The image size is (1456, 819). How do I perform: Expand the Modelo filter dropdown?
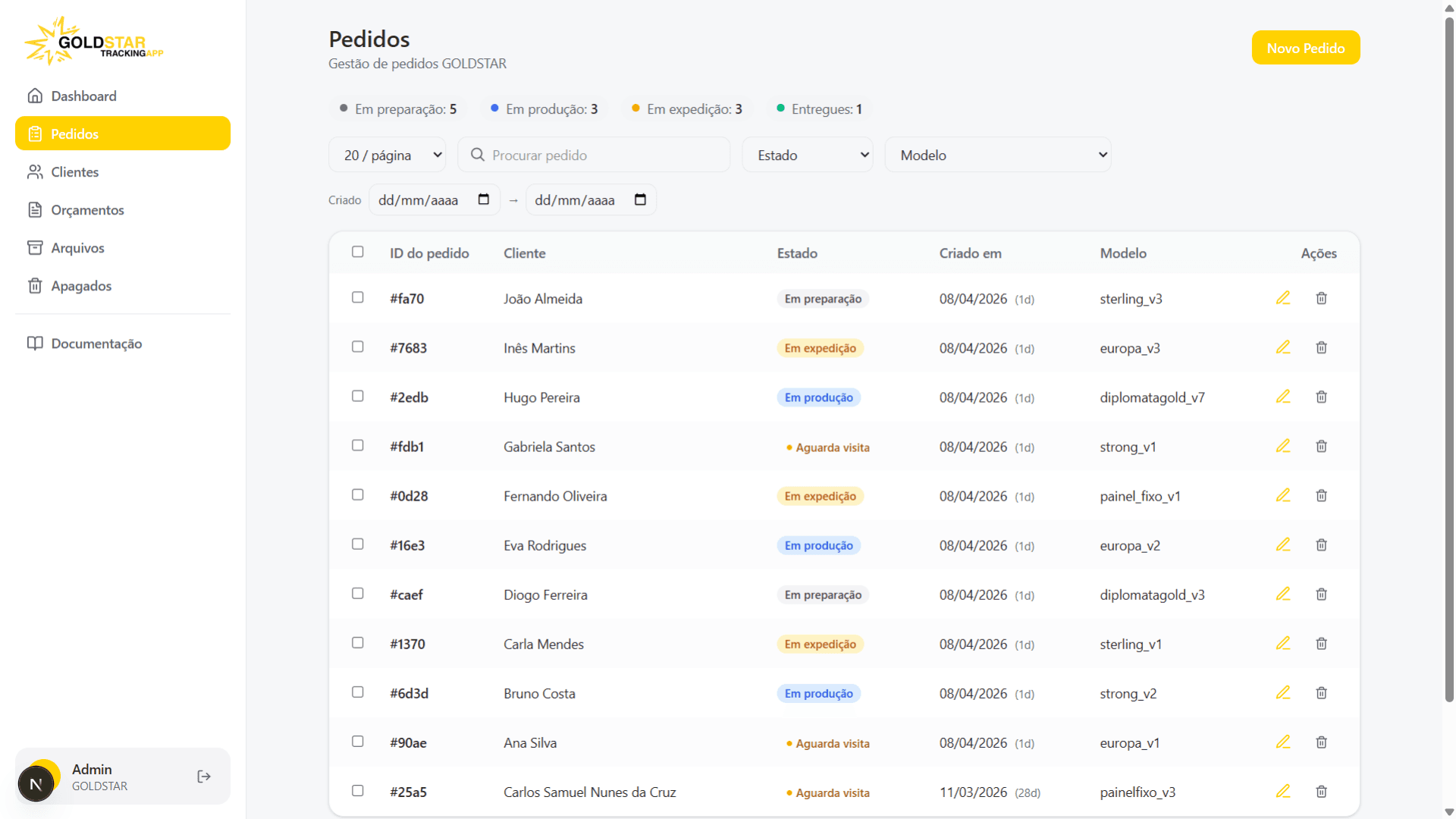coord(997,154)
